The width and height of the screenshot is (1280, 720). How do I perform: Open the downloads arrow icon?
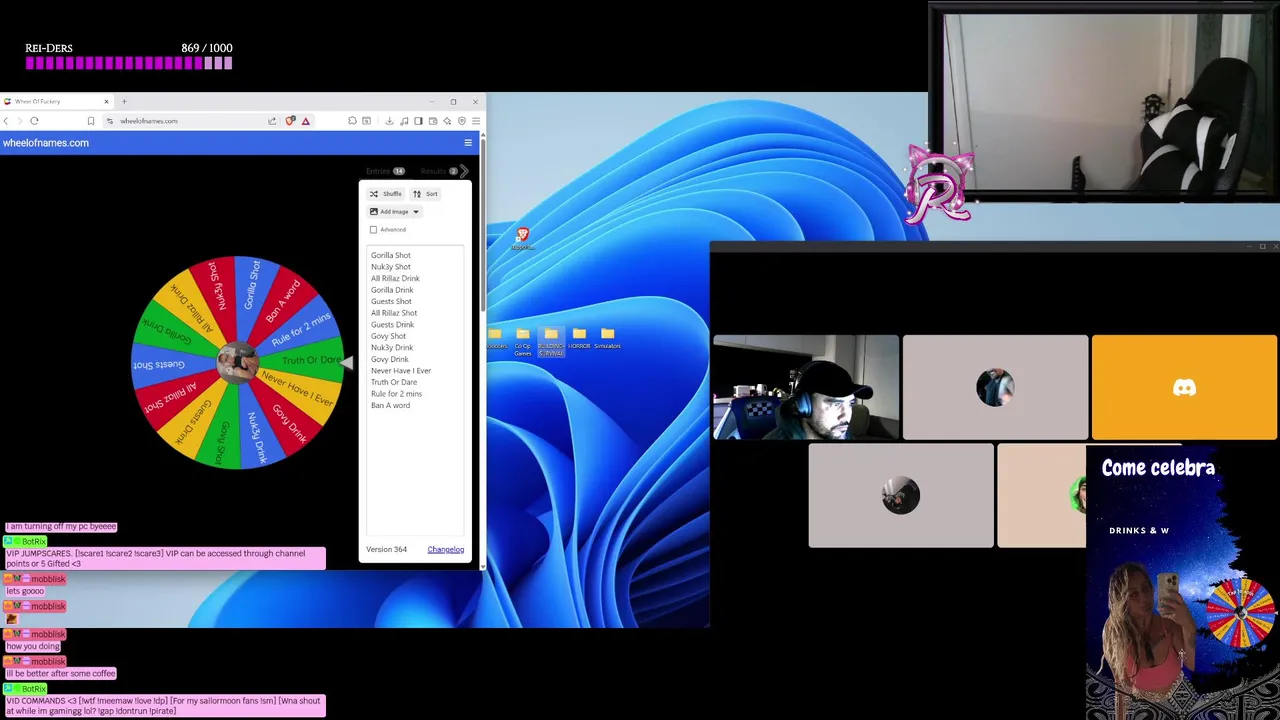(389, 121)
